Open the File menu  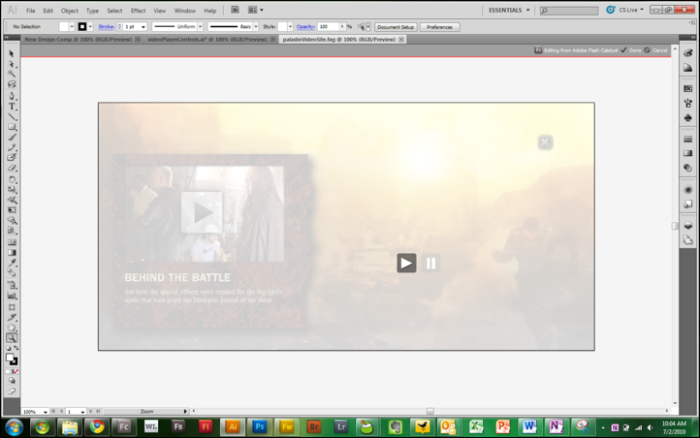click(x=30, y=11)
